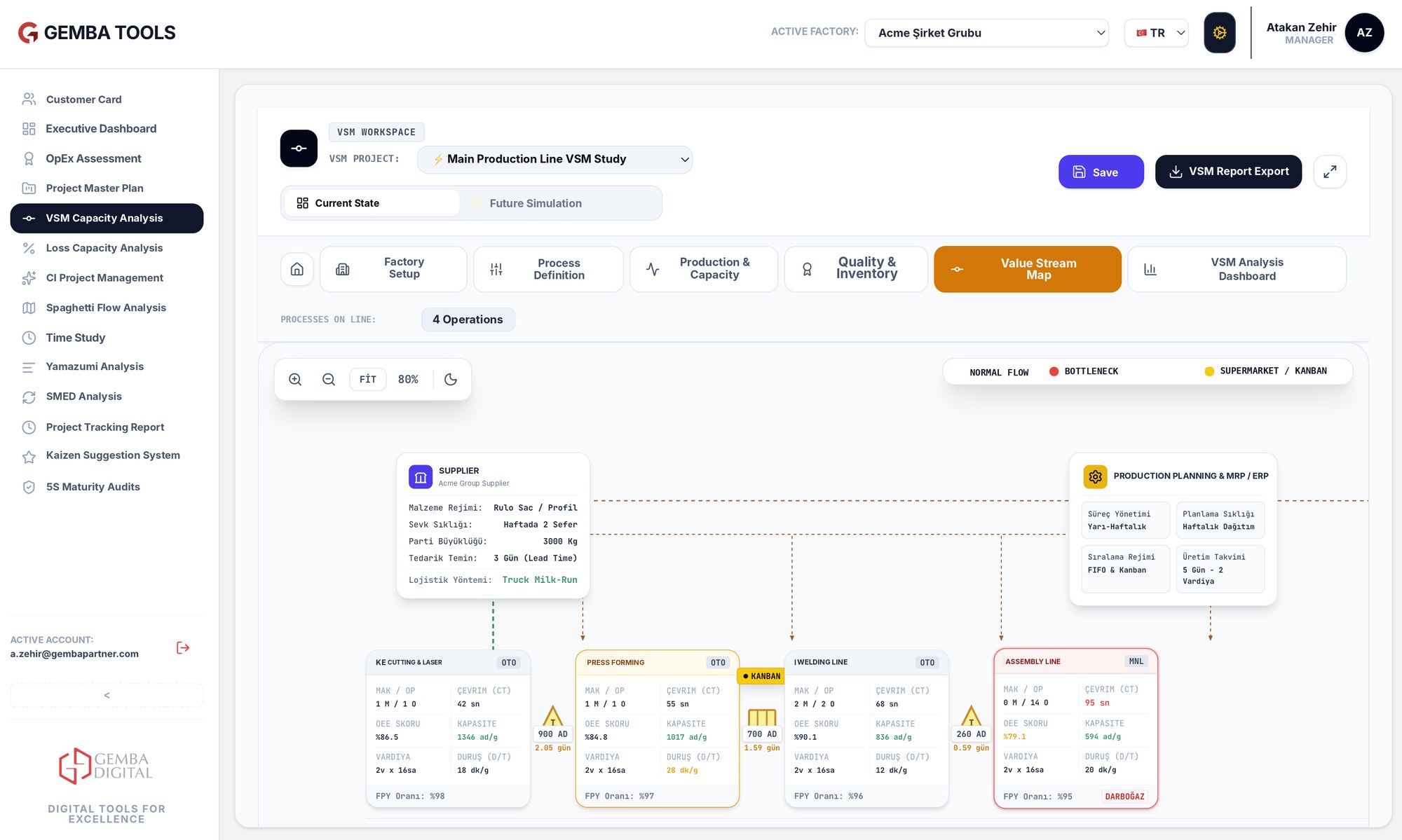Click the red Bottleneck legend dot
The height and width of the screenshot is (840, 1402).
coord(1054,371)
